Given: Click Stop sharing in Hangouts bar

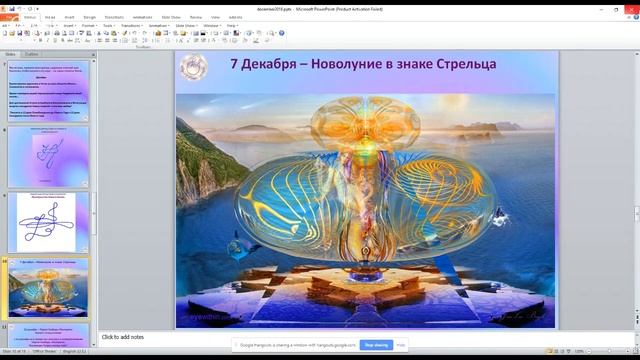Looking at the screenshot, I should (376, 345).
